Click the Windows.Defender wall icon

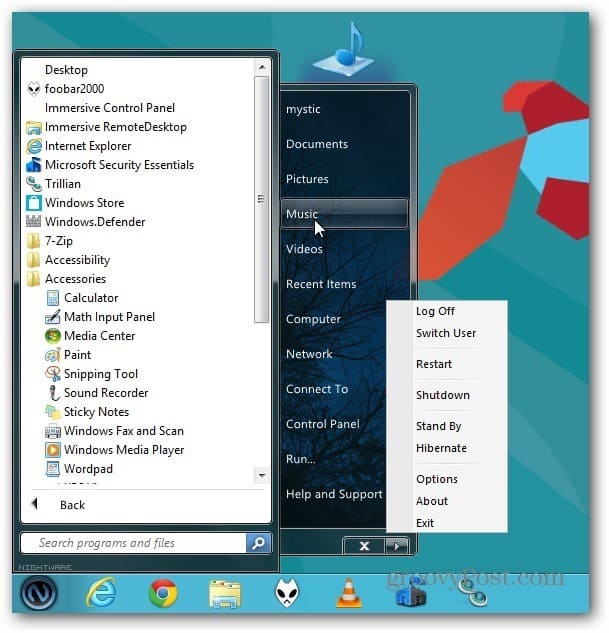click(x=34, y=222)
